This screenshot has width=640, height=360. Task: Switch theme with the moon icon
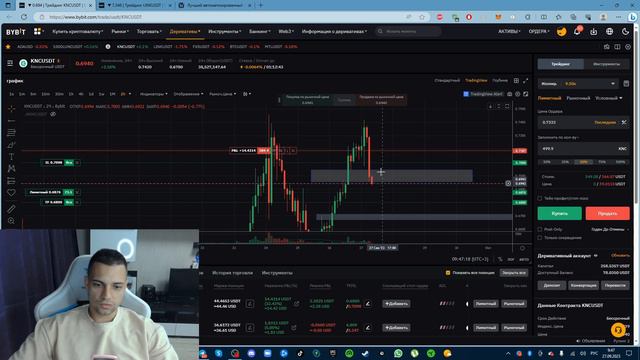pyautogui.click(x=625, y=31)
